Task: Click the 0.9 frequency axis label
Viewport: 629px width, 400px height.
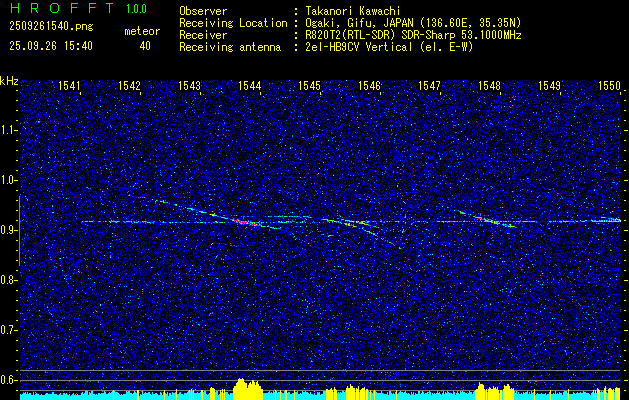Action: (x=8, y=230)
